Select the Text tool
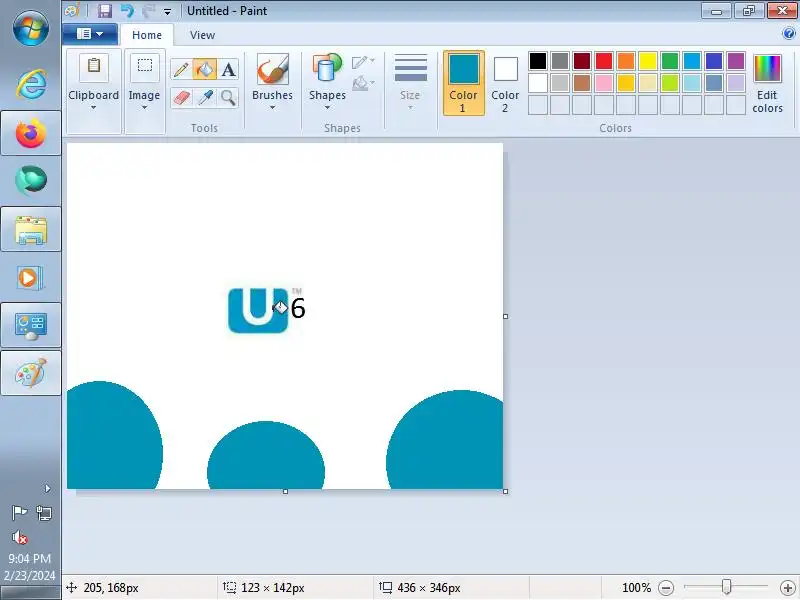800x600 pixels. 229,69
